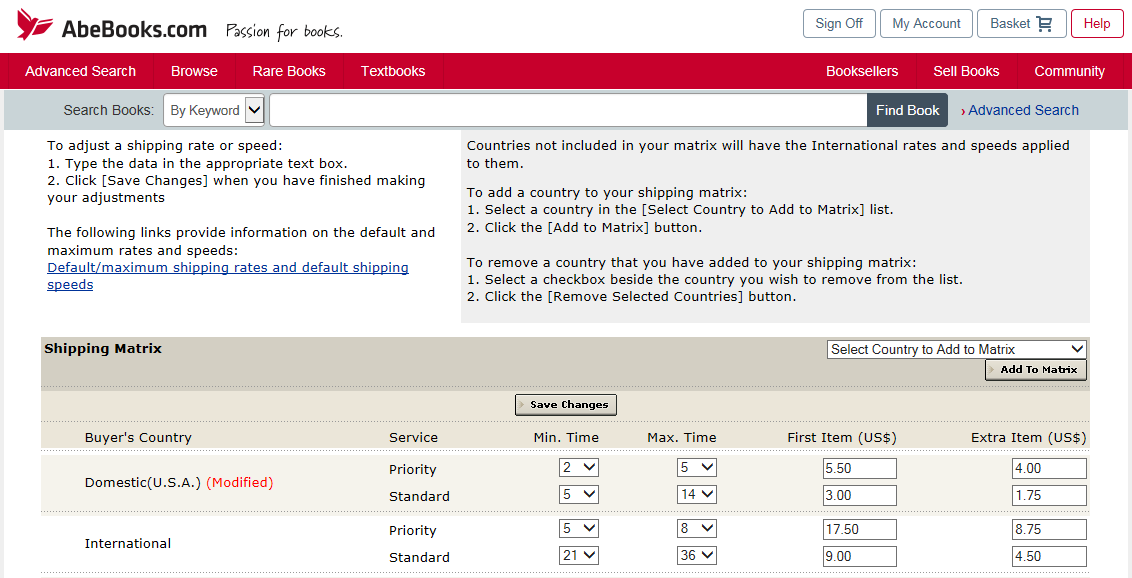Click the Sign Off button

pyautogui.click(x=839, y=24)
